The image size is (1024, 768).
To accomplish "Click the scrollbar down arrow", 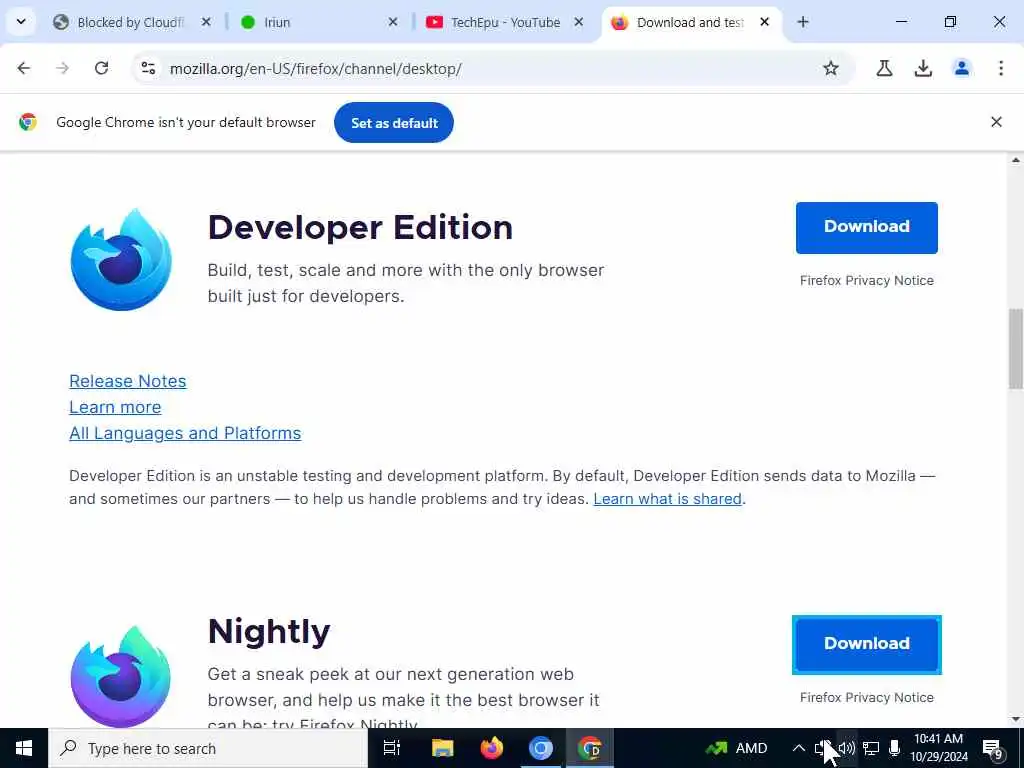I will tap(1016, 720).
